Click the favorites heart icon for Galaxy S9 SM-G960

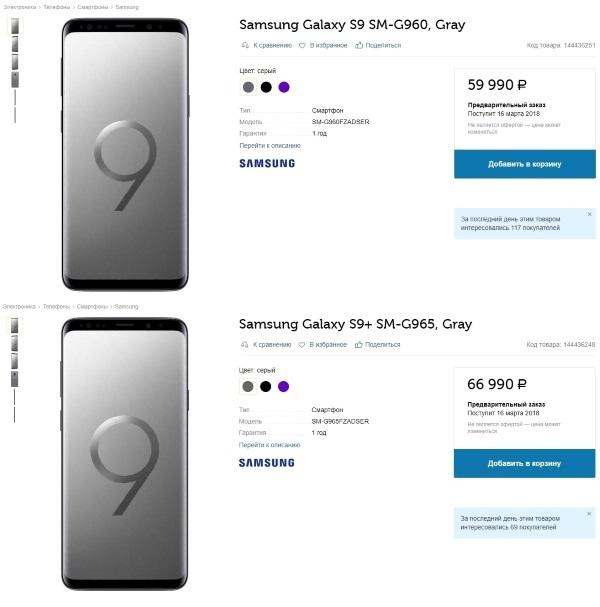point(302,45)
